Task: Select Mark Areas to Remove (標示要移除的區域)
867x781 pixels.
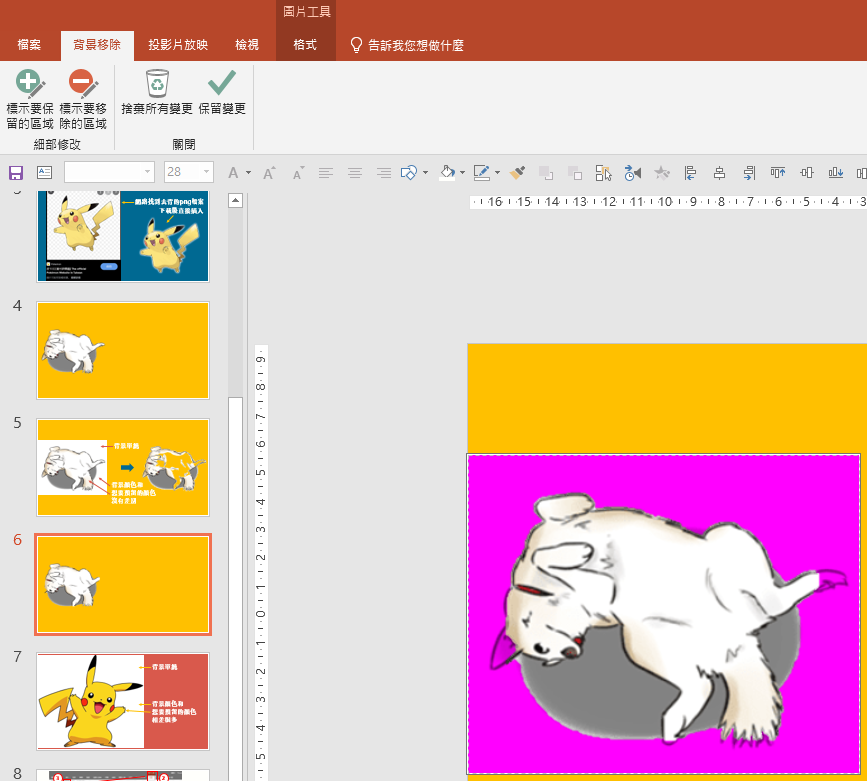Action: tap(83, 100)
